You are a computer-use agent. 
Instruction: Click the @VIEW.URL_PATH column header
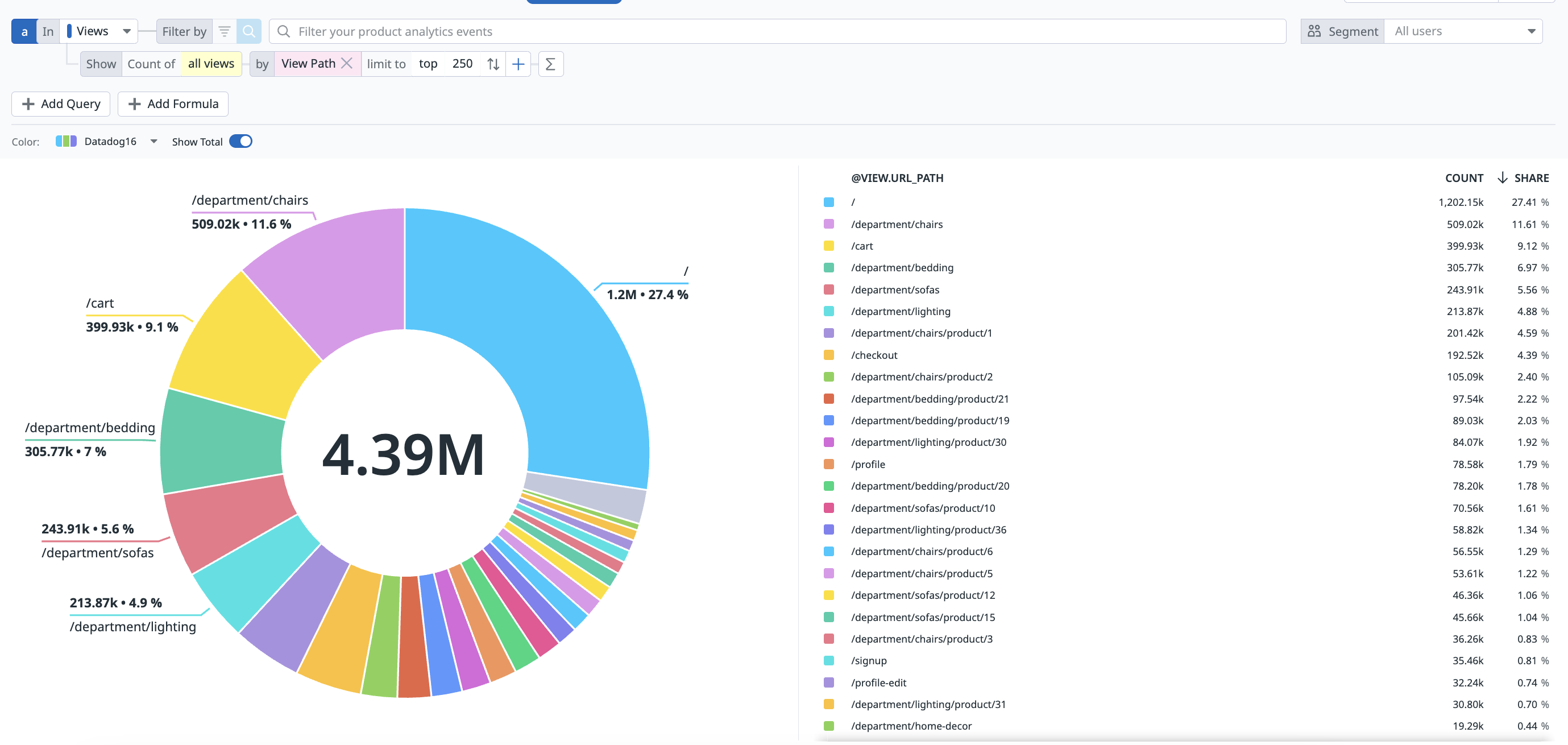tap(897, 178)
